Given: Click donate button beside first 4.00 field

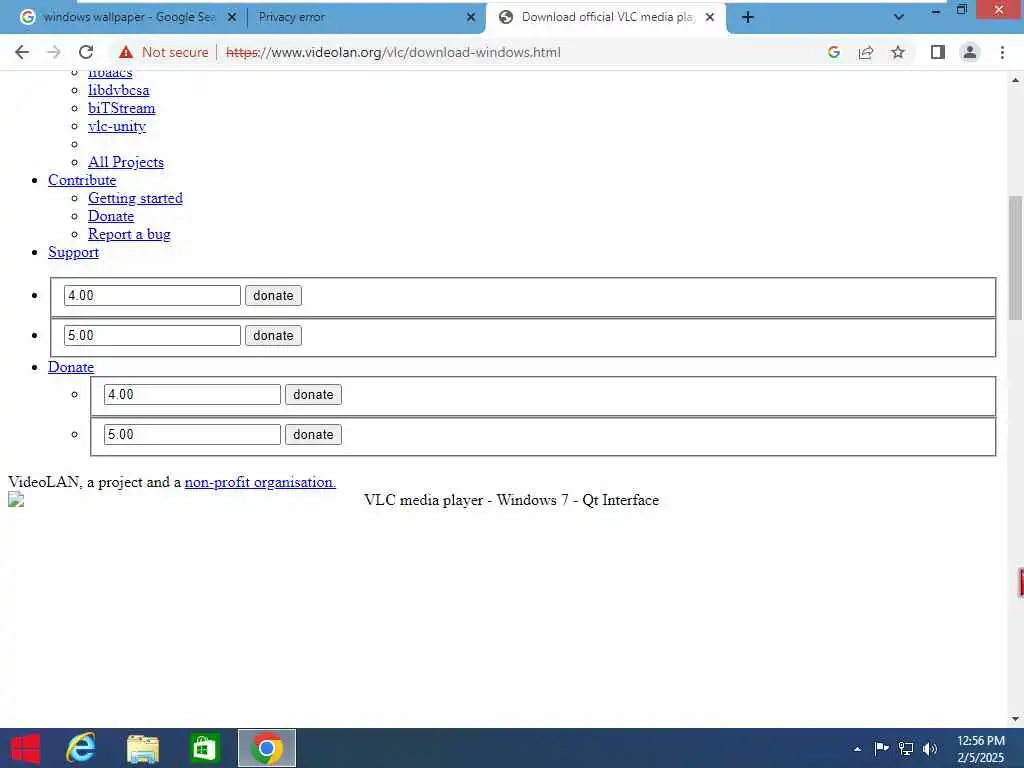Looking at the screenshot, I should click(273, 295).
